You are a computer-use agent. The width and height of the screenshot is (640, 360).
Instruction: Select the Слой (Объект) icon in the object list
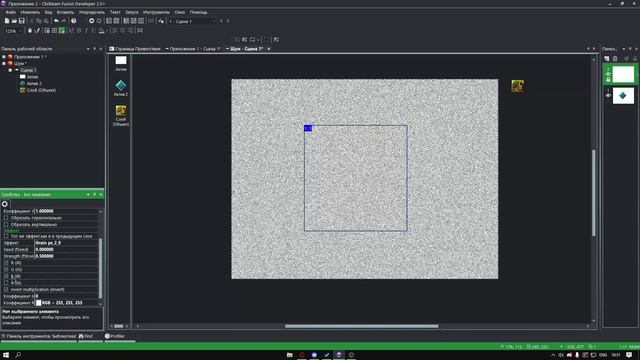pos(121,110)
